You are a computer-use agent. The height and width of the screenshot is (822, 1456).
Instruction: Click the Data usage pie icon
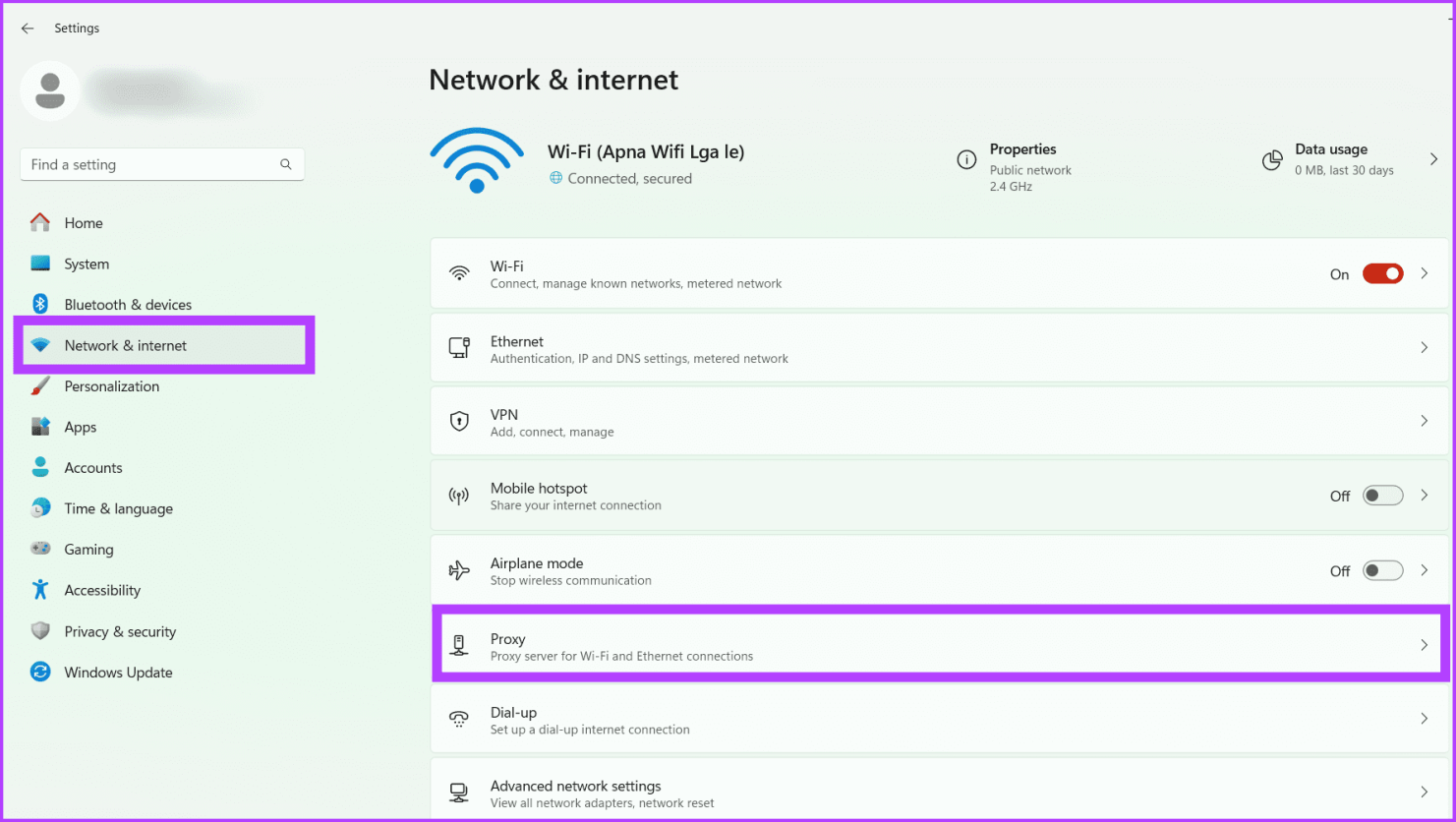click(1272, 159)
